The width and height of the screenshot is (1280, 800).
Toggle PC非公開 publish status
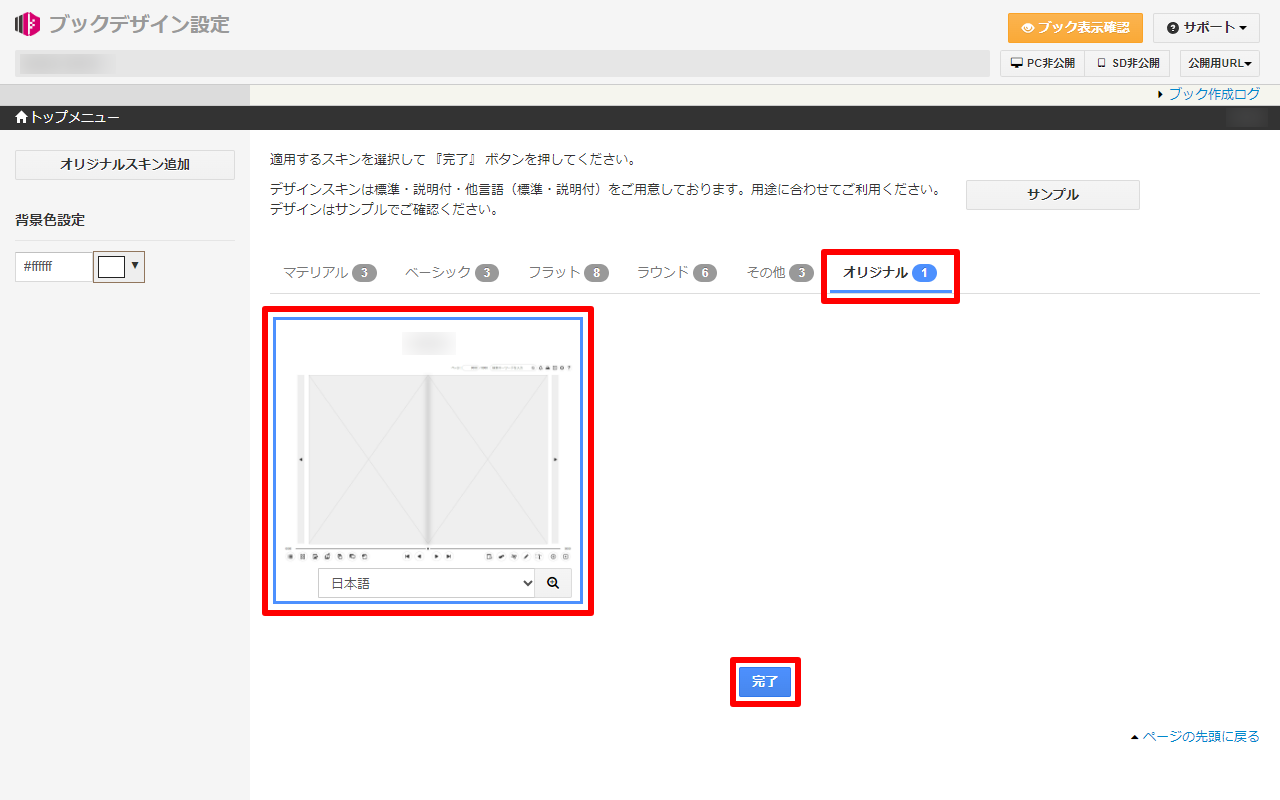pos(1042,63)
